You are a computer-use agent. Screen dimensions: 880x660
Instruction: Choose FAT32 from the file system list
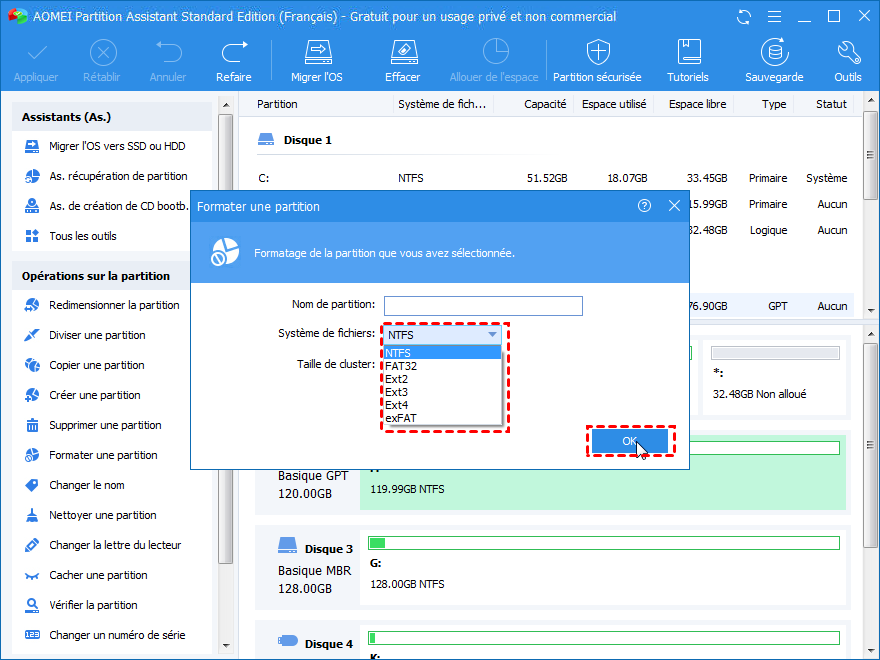pyautogui.click(x=401, y=366)
